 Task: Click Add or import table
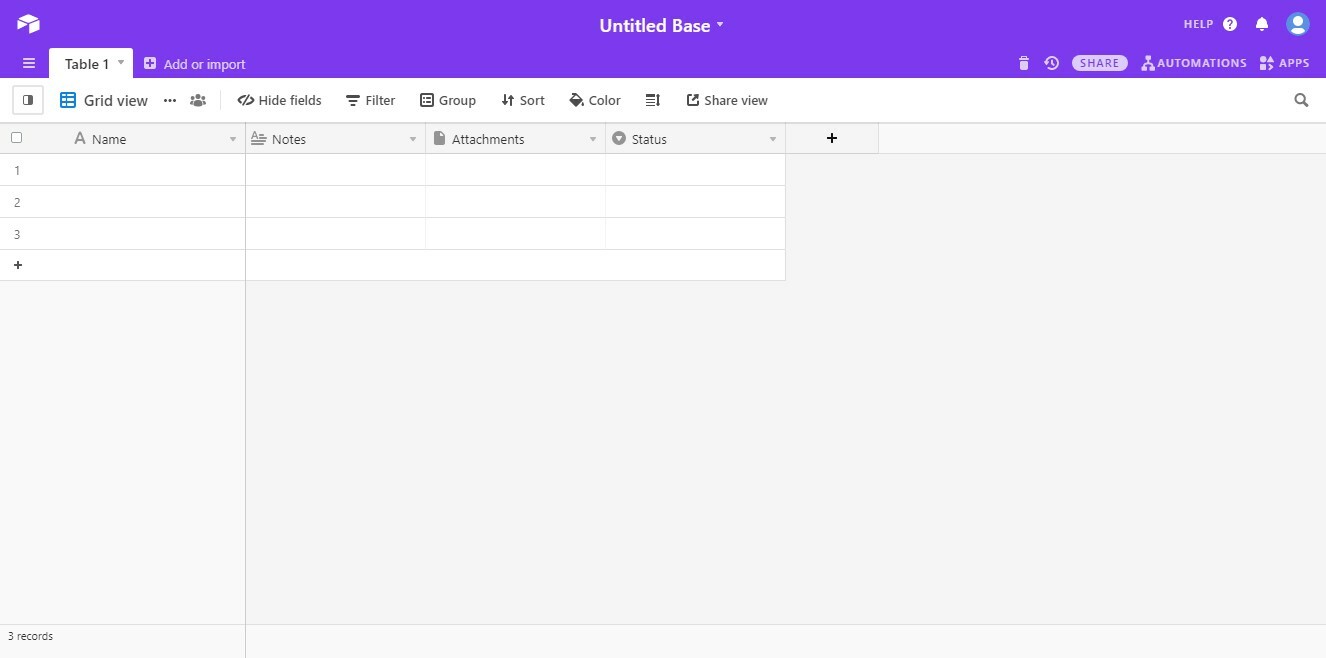(x=194, y=64)
